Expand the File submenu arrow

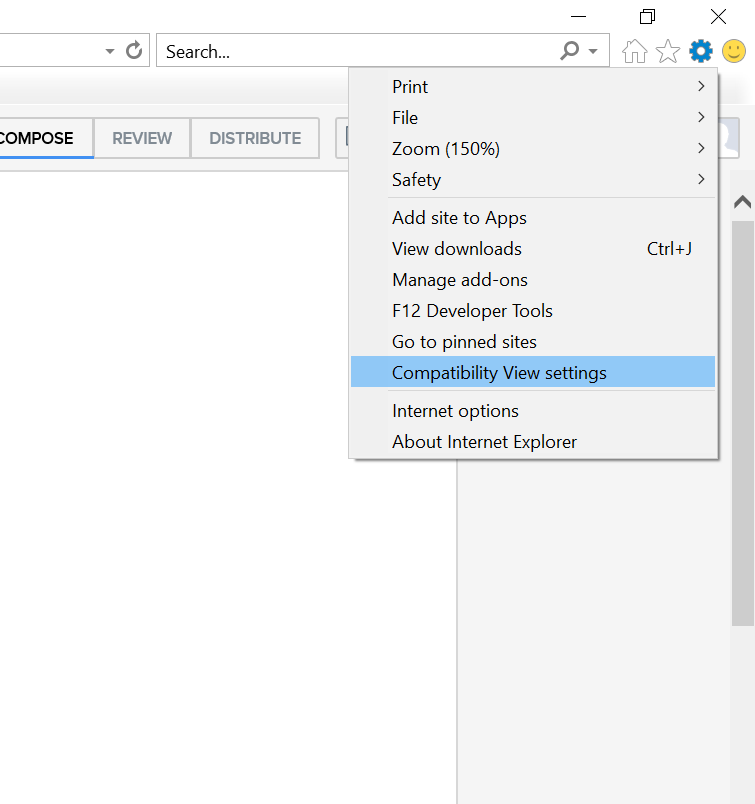(x=701, y=117)
